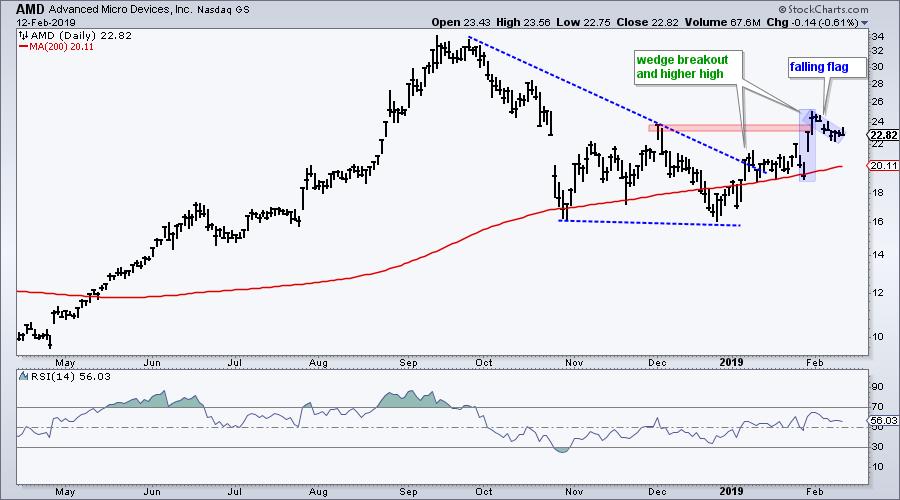Image resolution: width=900 pixels, height=500 pixels.
Task: Click the red MA(200) line legend swatch
Action: tap(24, 47)
